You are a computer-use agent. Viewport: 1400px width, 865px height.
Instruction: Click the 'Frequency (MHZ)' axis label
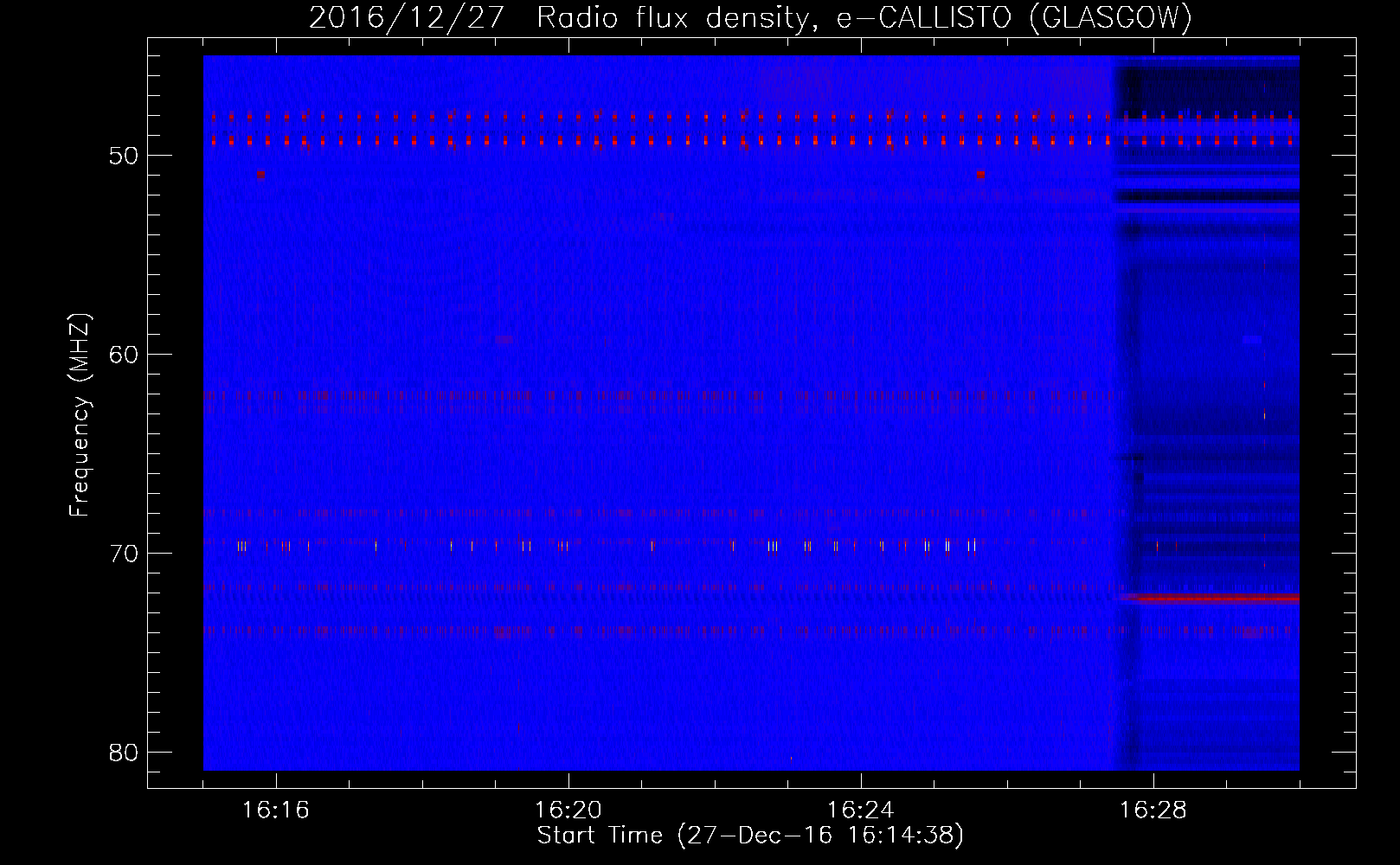pos(80,415)
